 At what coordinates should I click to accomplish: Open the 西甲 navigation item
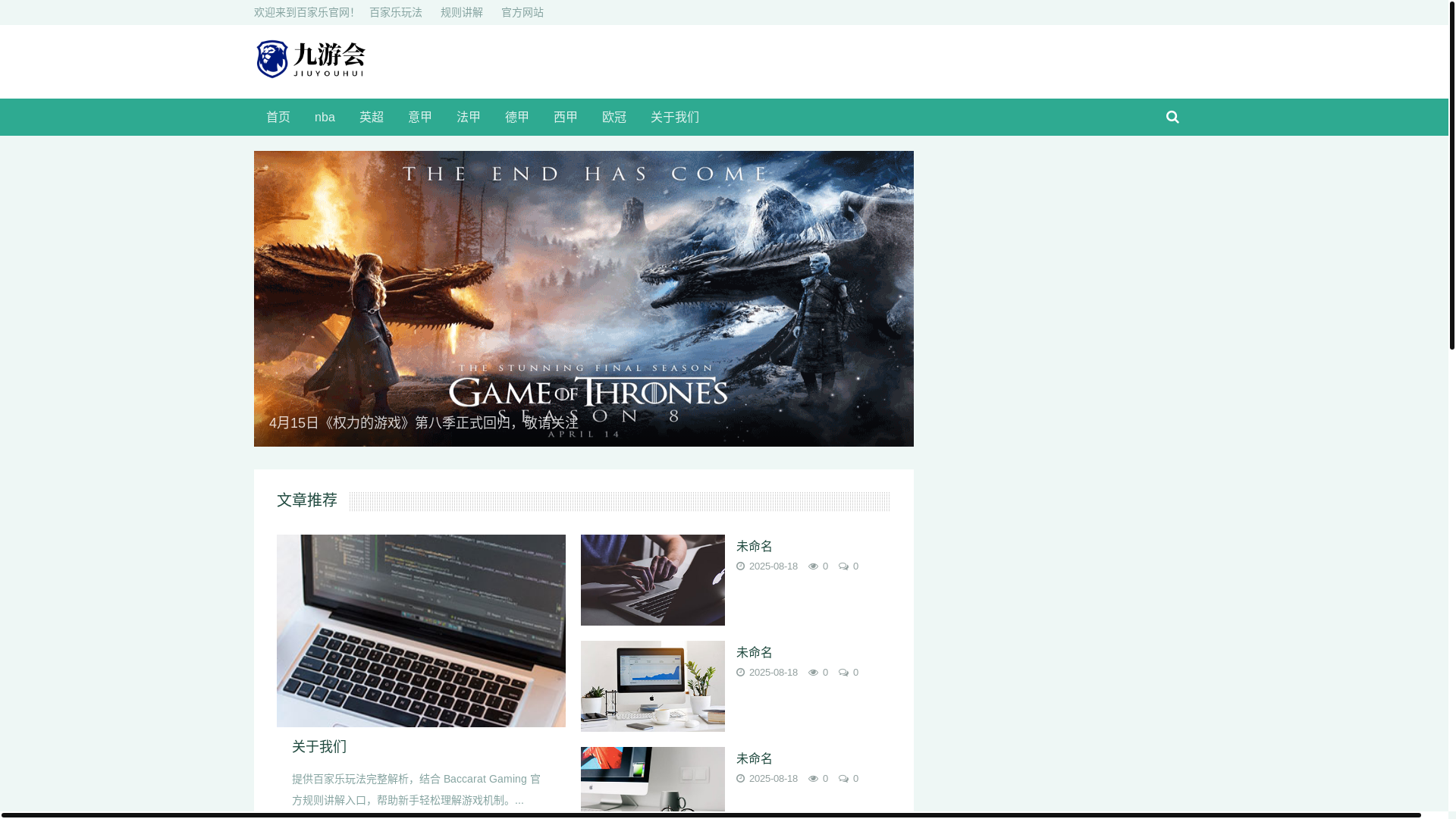[x=566, y=118]
